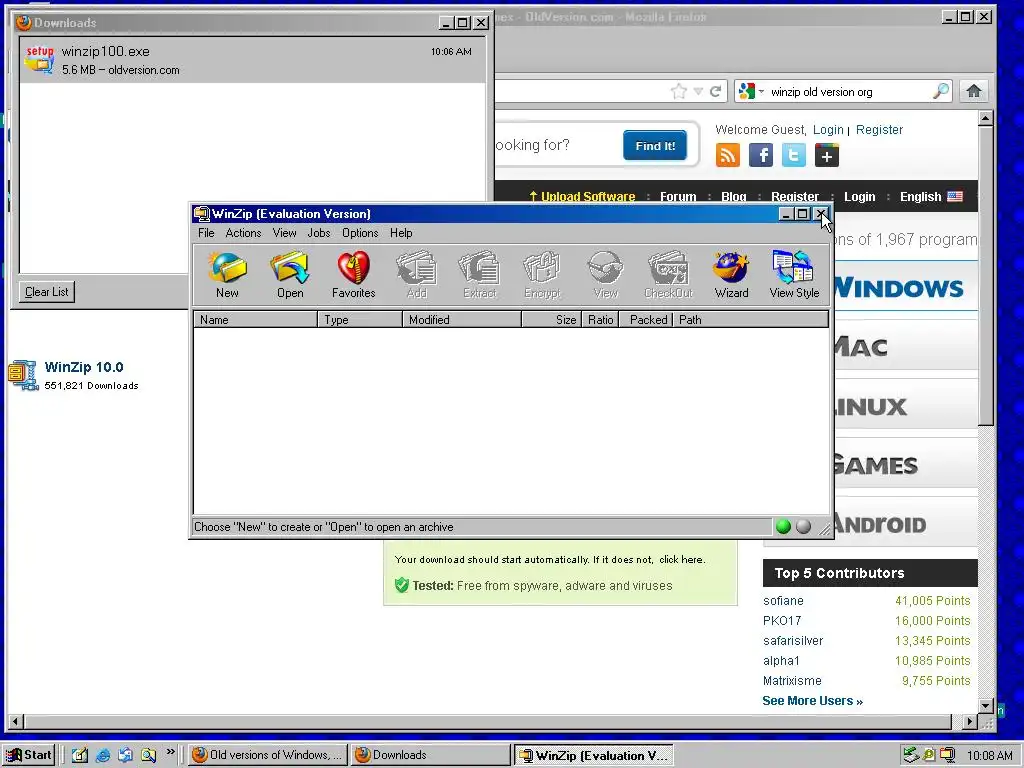Click the Upload Software link

click(x=582, y=197)
